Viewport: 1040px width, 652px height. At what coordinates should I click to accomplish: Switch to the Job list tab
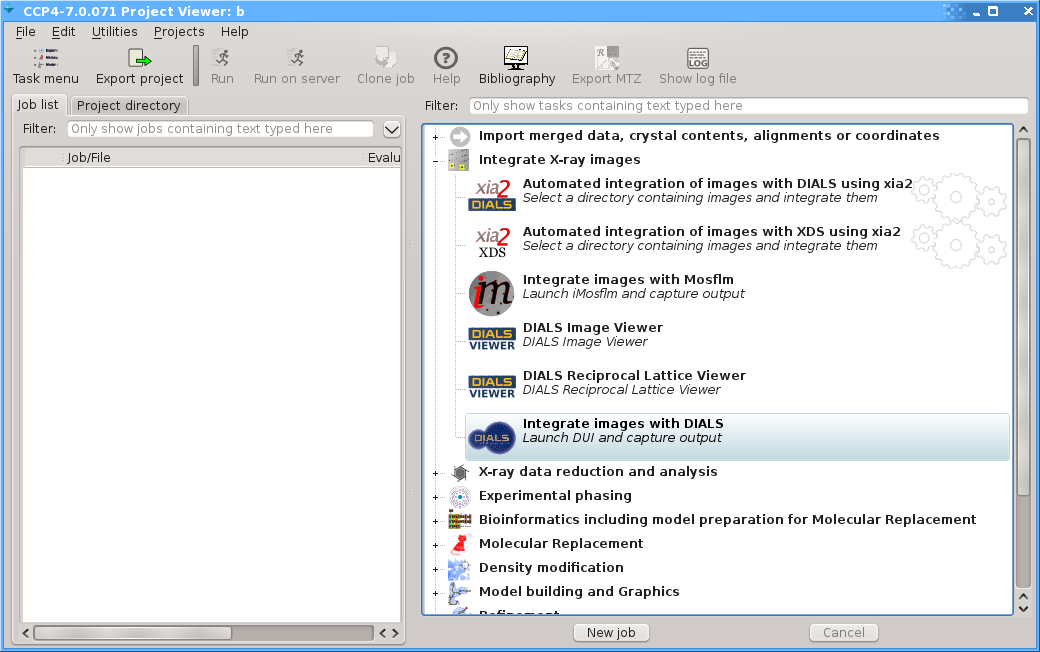coord(38,105)
